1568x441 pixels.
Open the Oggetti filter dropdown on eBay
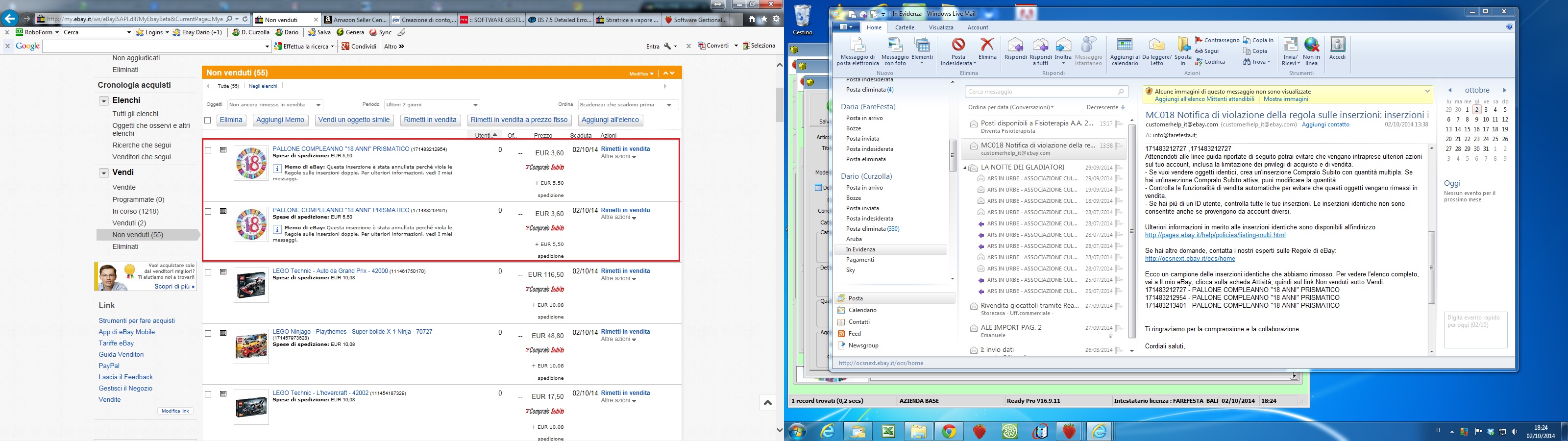[275, 105]
